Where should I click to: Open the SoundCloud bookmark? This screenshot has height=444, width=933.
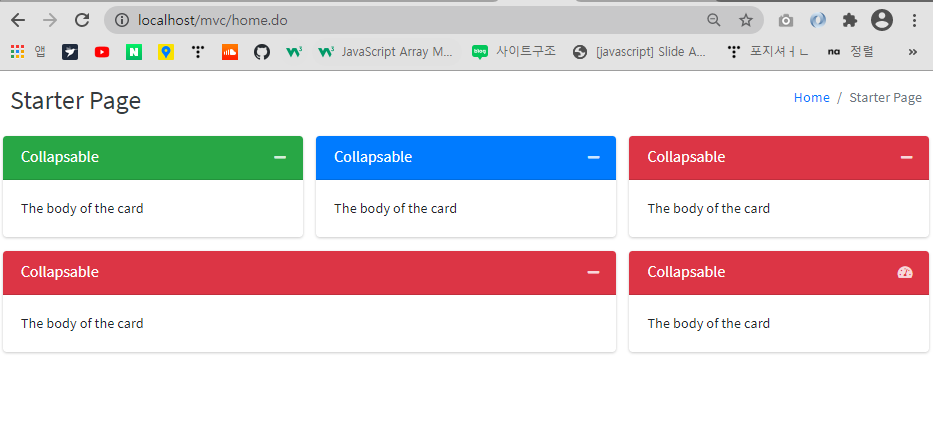tap(230, 52)
